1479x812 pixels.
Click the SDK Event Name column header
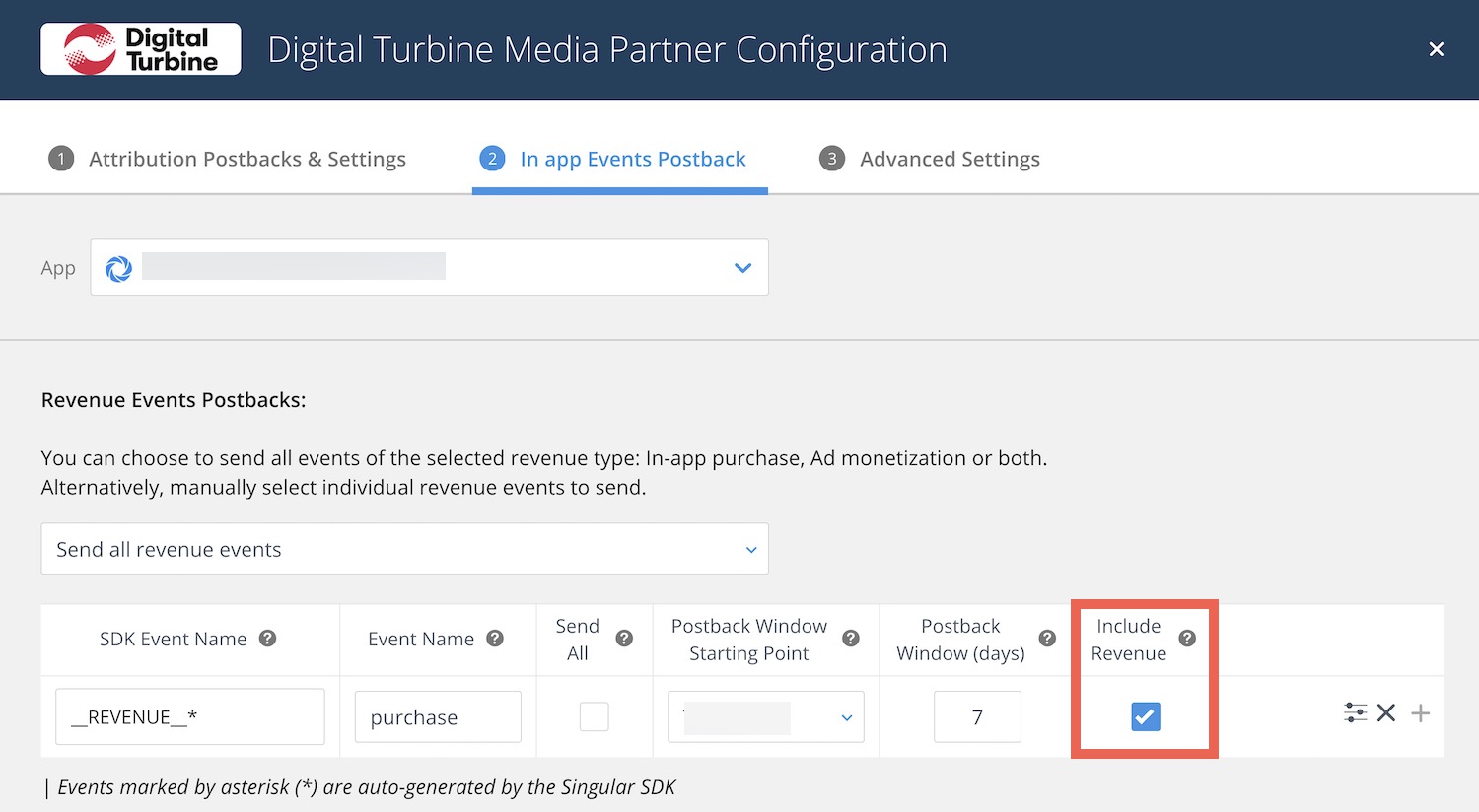point(174,639)
